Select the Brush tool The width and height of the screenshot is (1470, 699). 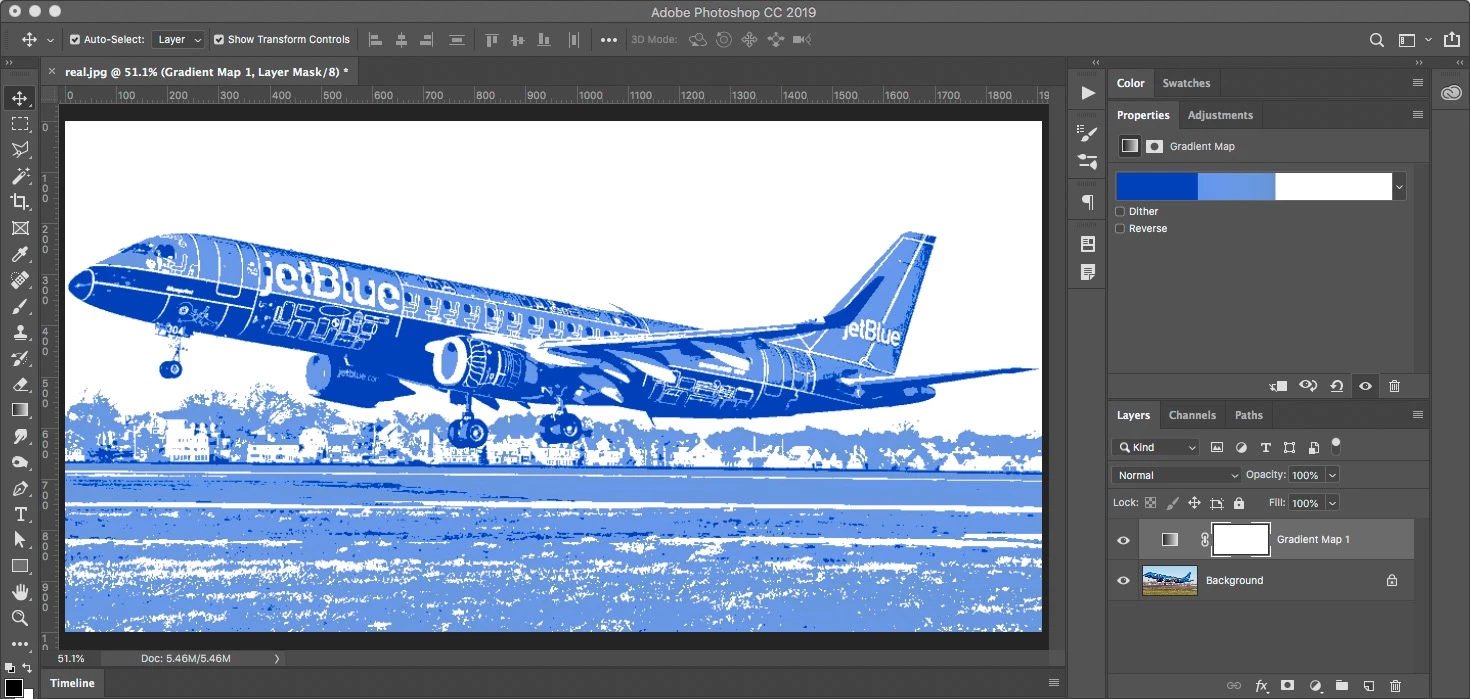point(20,306)
